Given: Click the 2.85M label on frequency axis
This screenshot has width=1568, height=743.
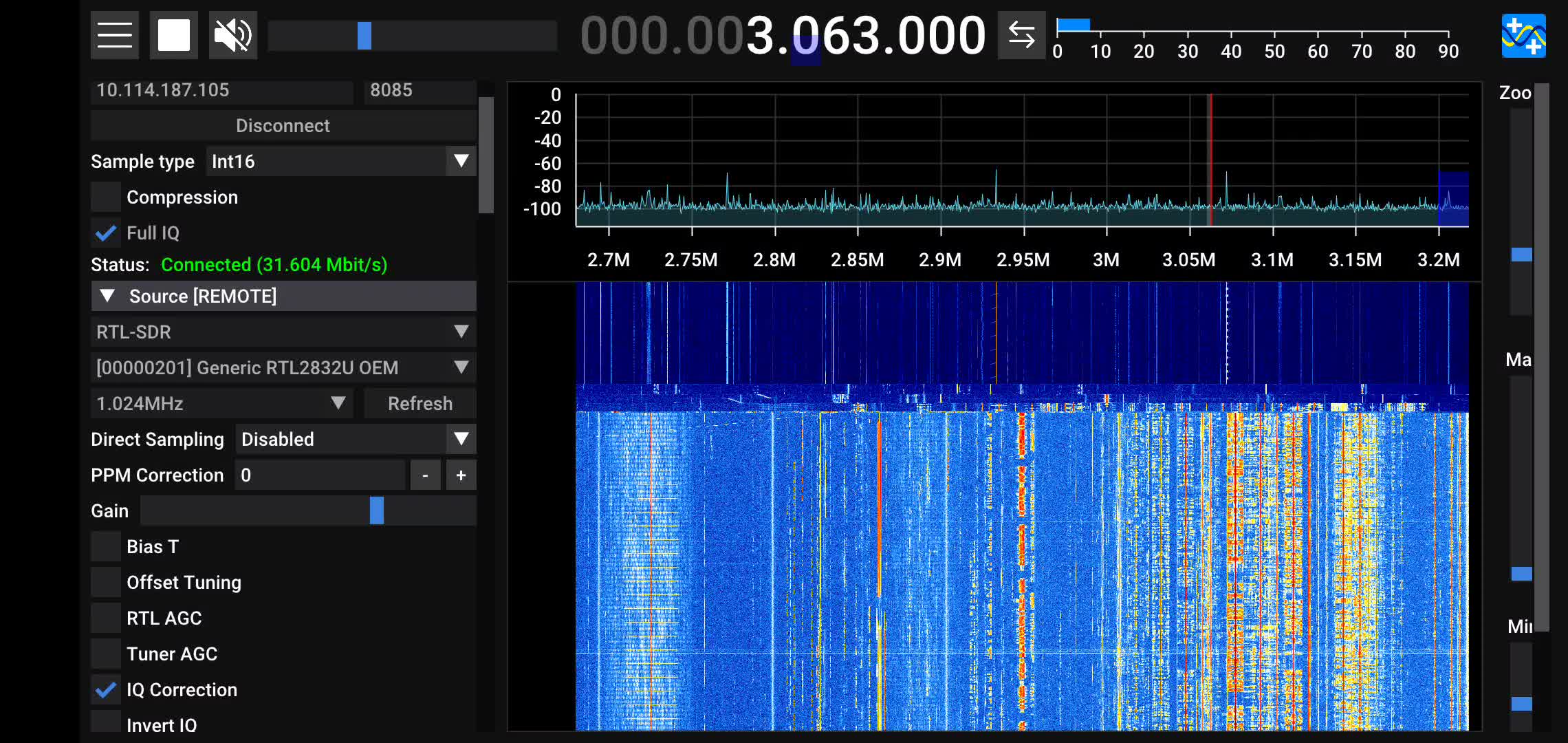Looking at the screenshot, I should click(857, 260).
